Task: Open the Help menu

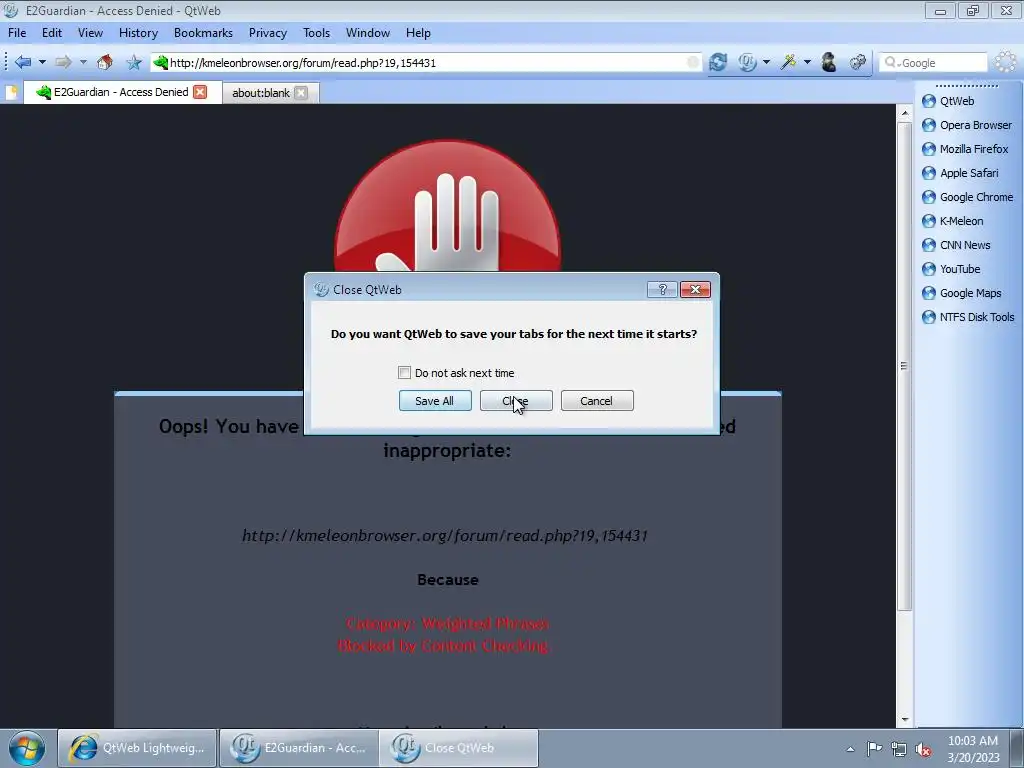Action: point(418,33)
